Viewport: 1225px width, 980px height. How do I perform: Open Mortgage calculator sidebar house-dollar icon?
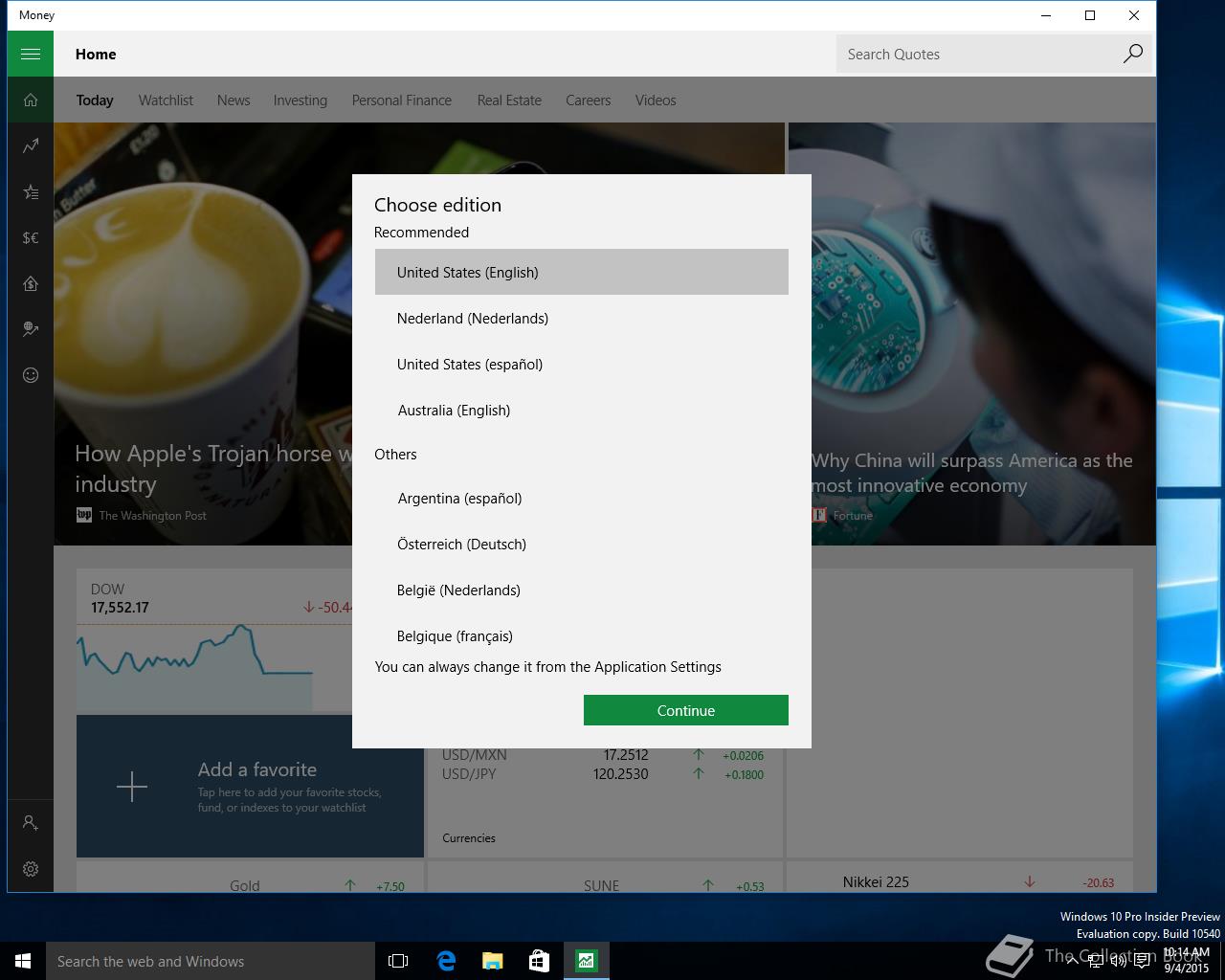(x=31, y=283)
